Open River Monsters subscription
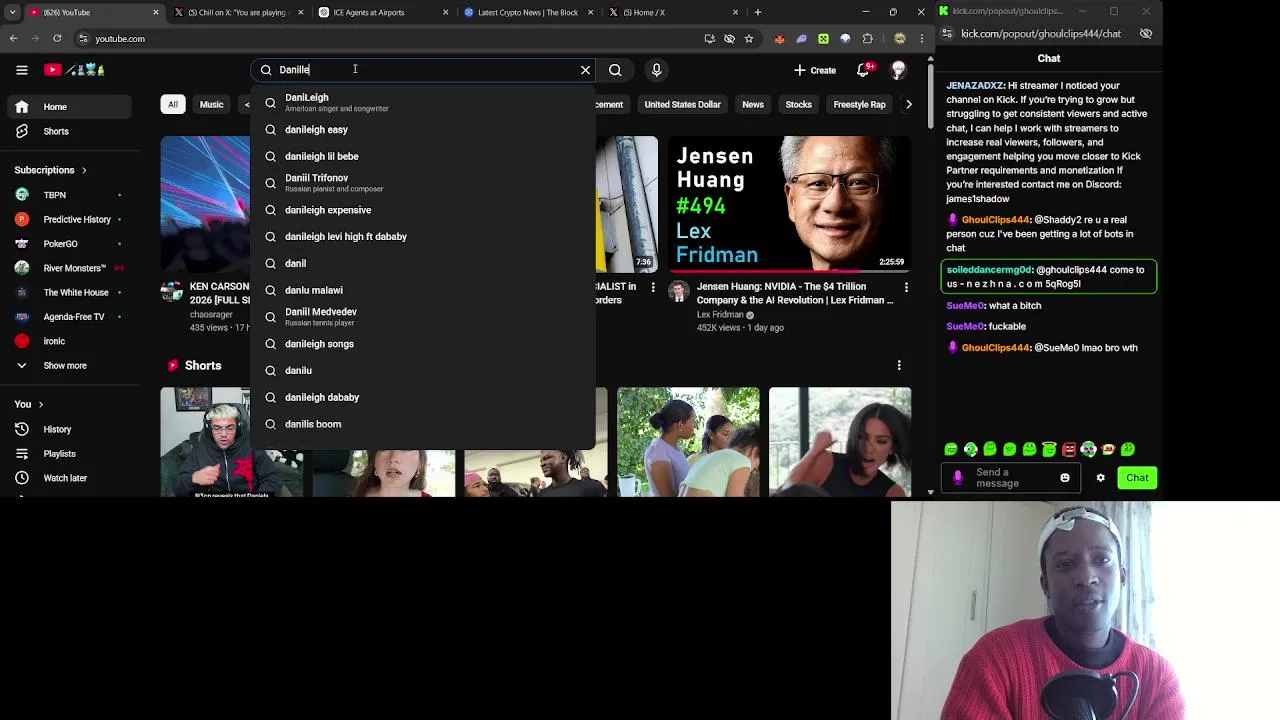This screenshot has height=720, width=1280. [67, 268]
